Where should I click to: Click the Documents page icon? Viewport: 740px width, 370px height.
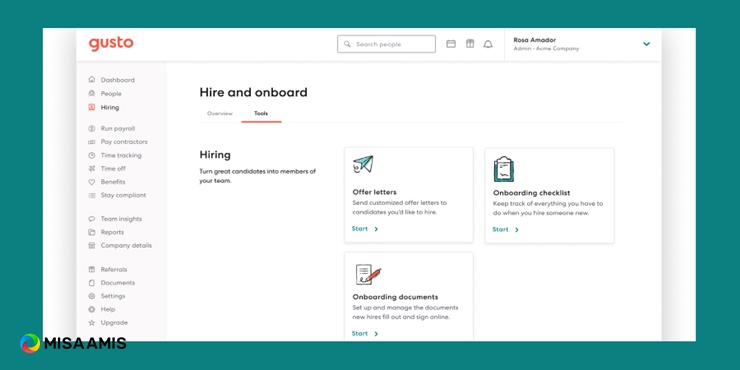[x=92, y=283]
